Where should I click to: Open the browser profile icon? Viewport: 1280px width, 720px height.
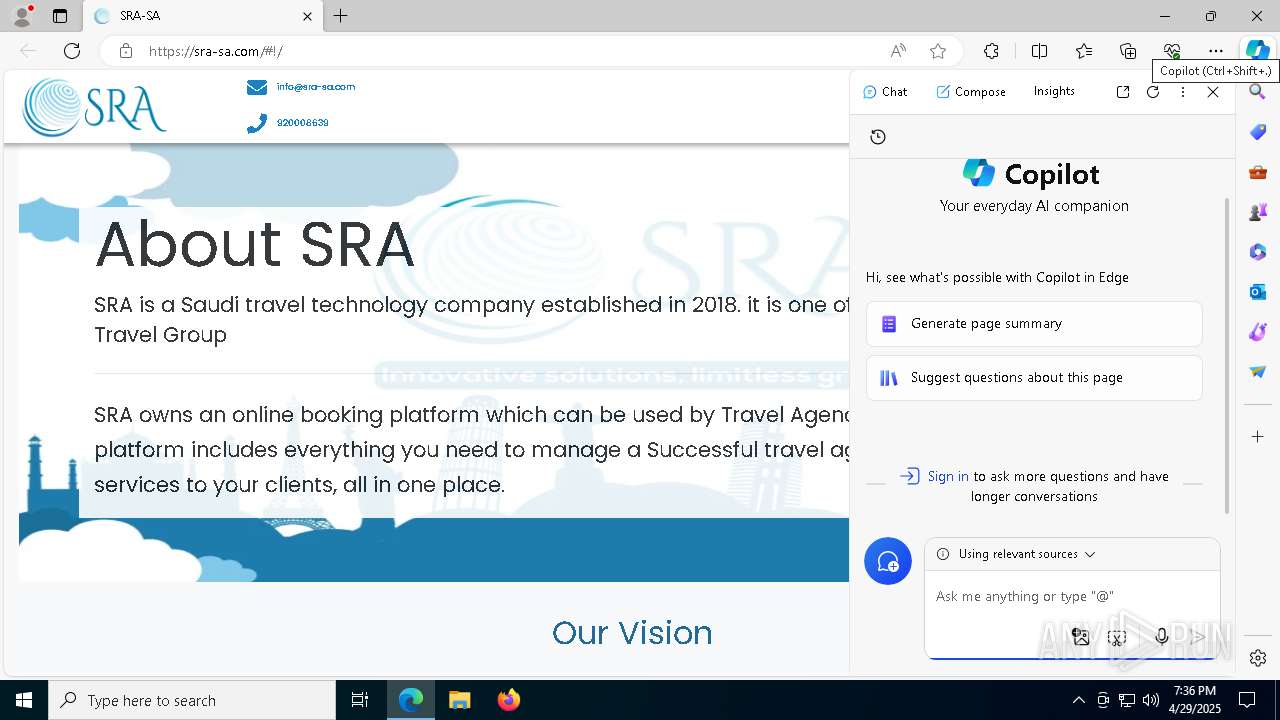22,16
